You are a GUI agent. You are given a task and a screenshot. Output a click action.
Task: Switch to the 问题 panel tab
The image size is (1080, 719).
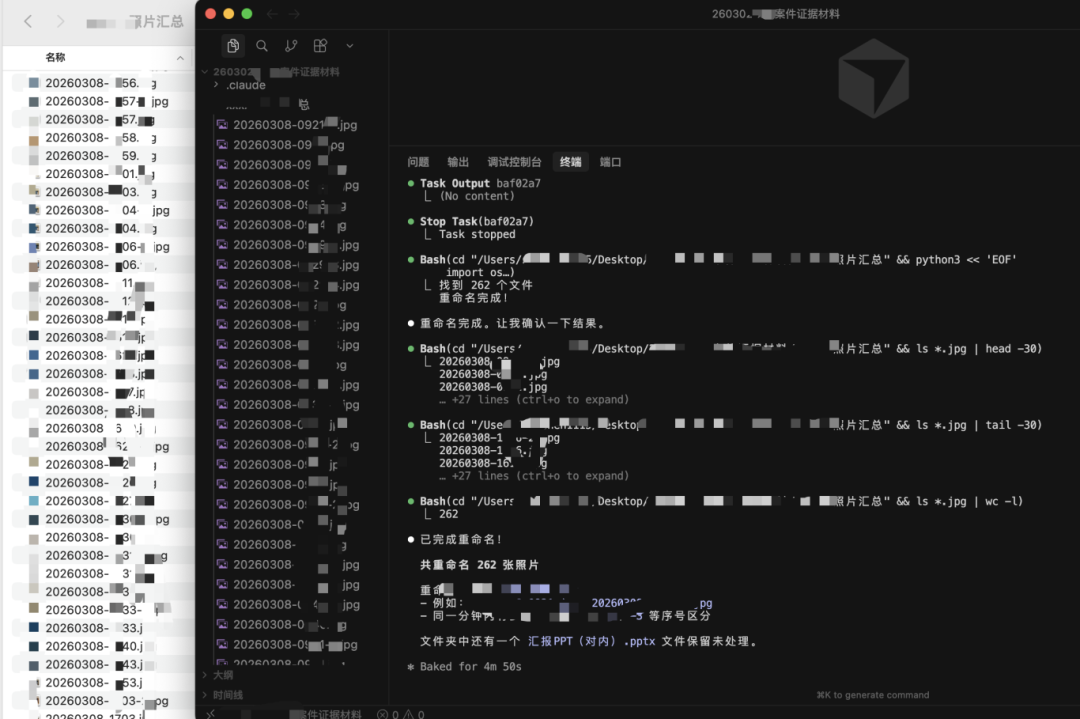tap(418, 162)
